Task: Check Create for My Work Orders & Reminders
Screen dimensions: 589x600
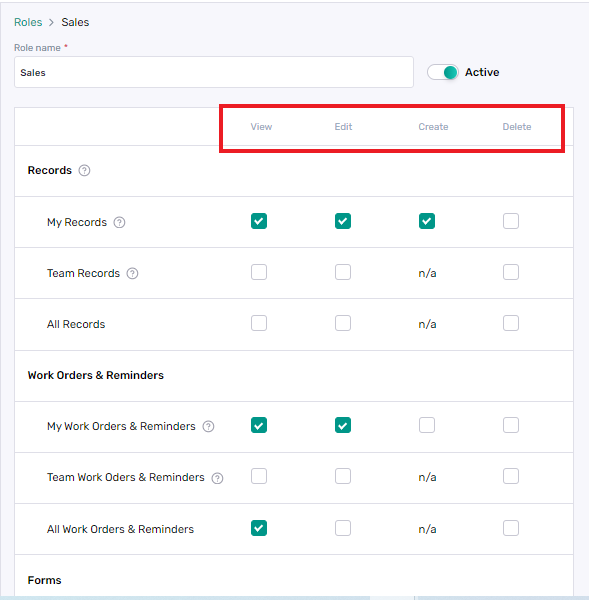Action: 427,425
